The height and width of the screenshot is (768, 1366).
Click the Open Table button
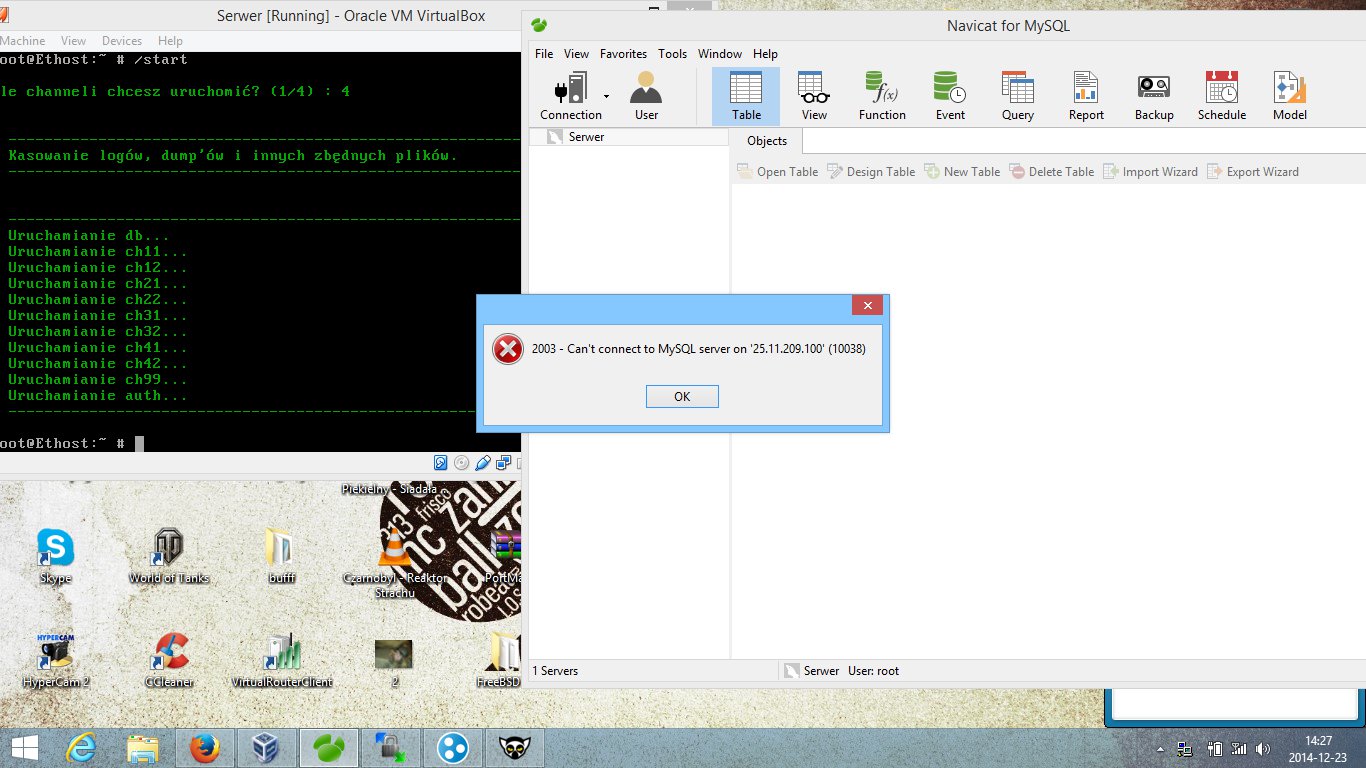point(777,172)
